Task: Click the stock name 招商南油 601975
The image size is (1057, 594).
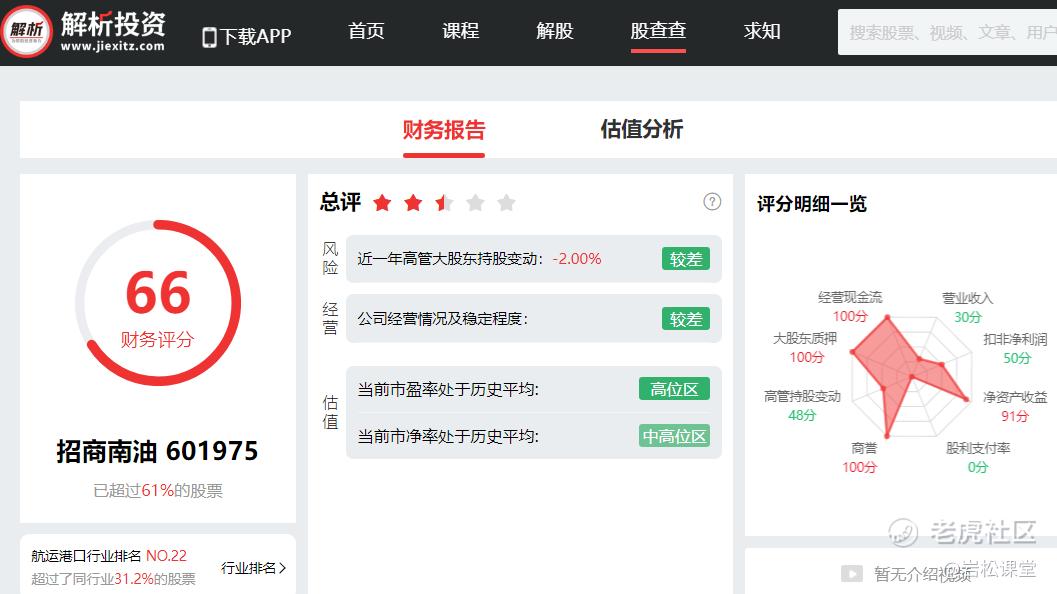Action: (158, 451)
